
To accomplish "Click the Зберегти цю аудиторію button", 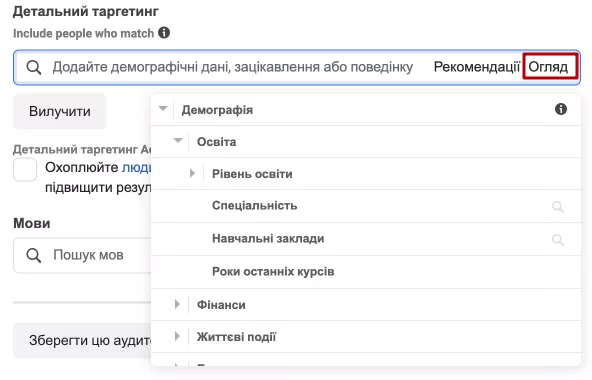I will [82, 340].
